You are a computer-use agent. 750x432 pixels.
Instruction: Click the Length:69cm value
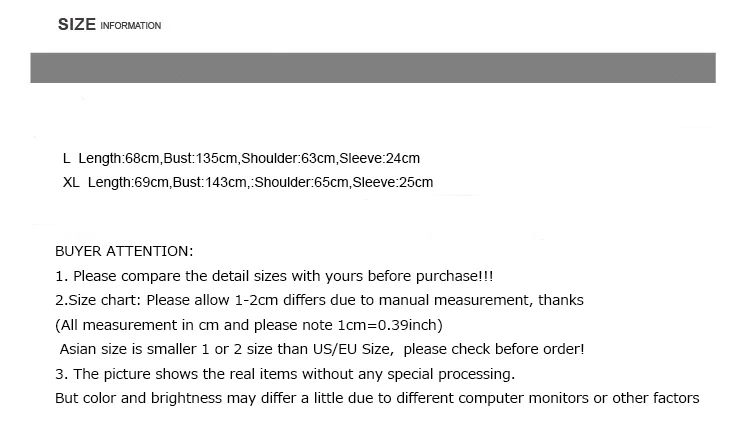tap(128, 182)
